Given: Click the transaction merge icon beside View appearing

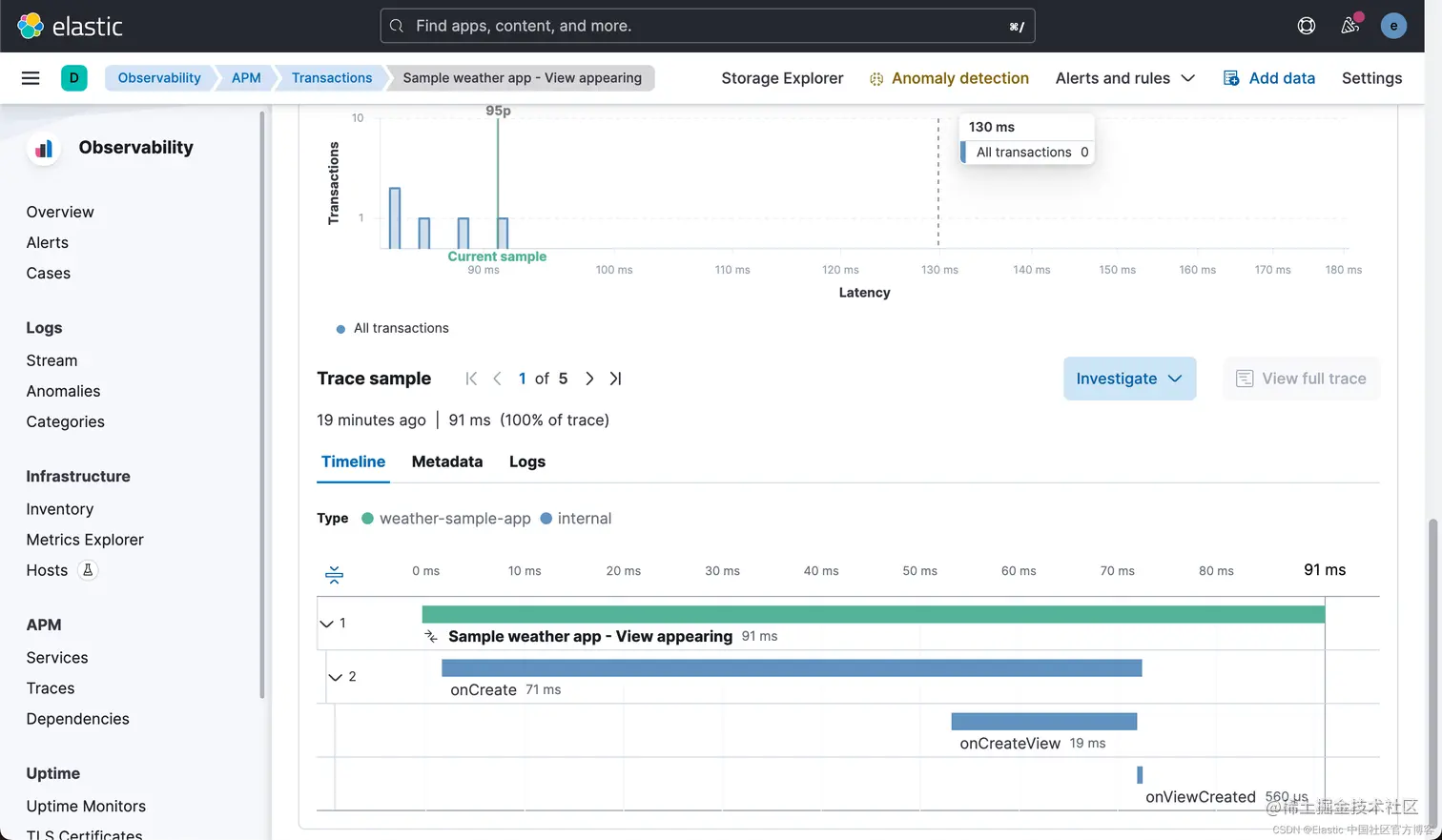Looking at the screenshot, I should (431, 636).
